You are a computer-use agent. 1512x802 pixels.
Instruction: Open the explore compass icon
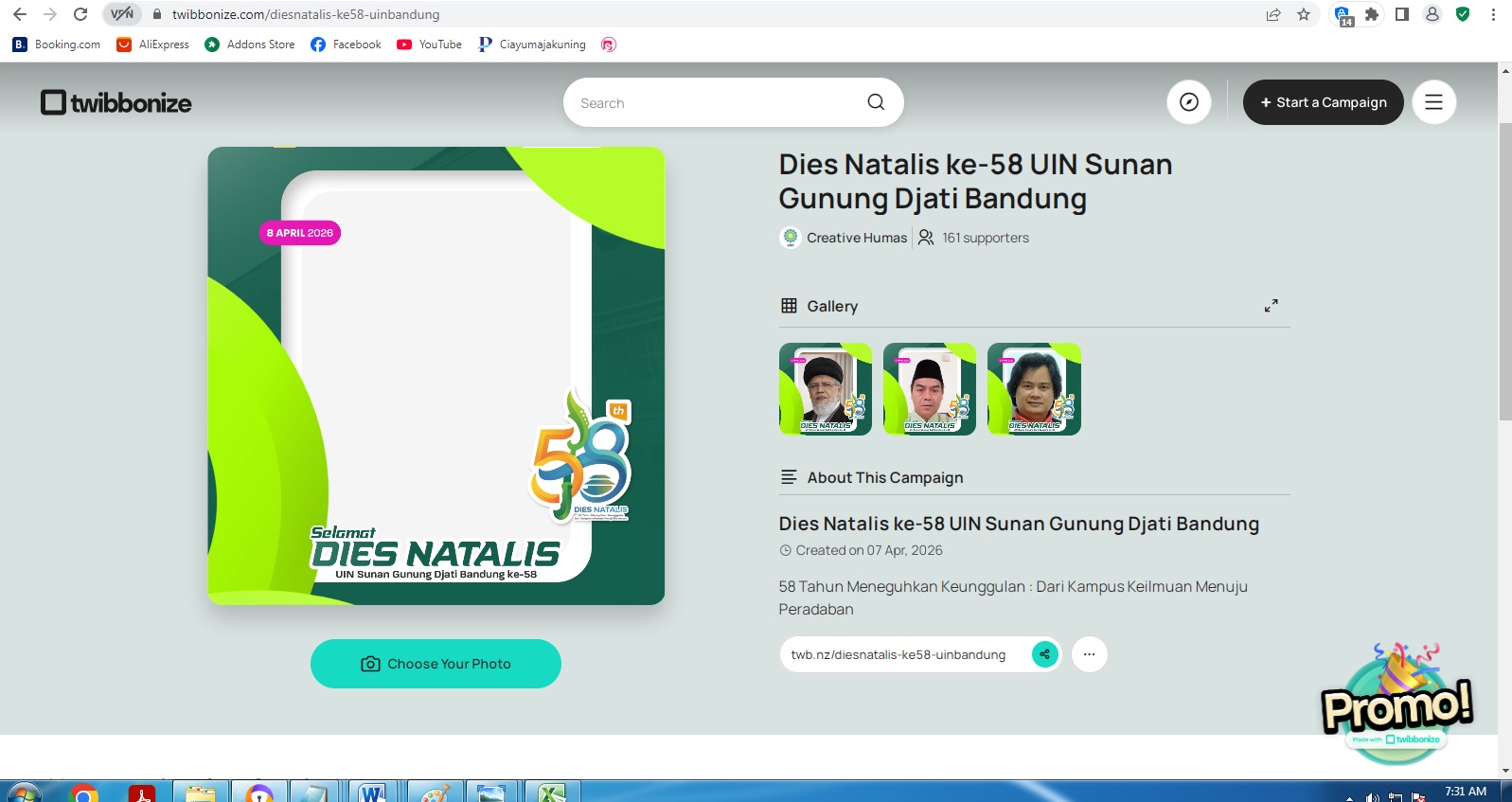coord(1189,102)
